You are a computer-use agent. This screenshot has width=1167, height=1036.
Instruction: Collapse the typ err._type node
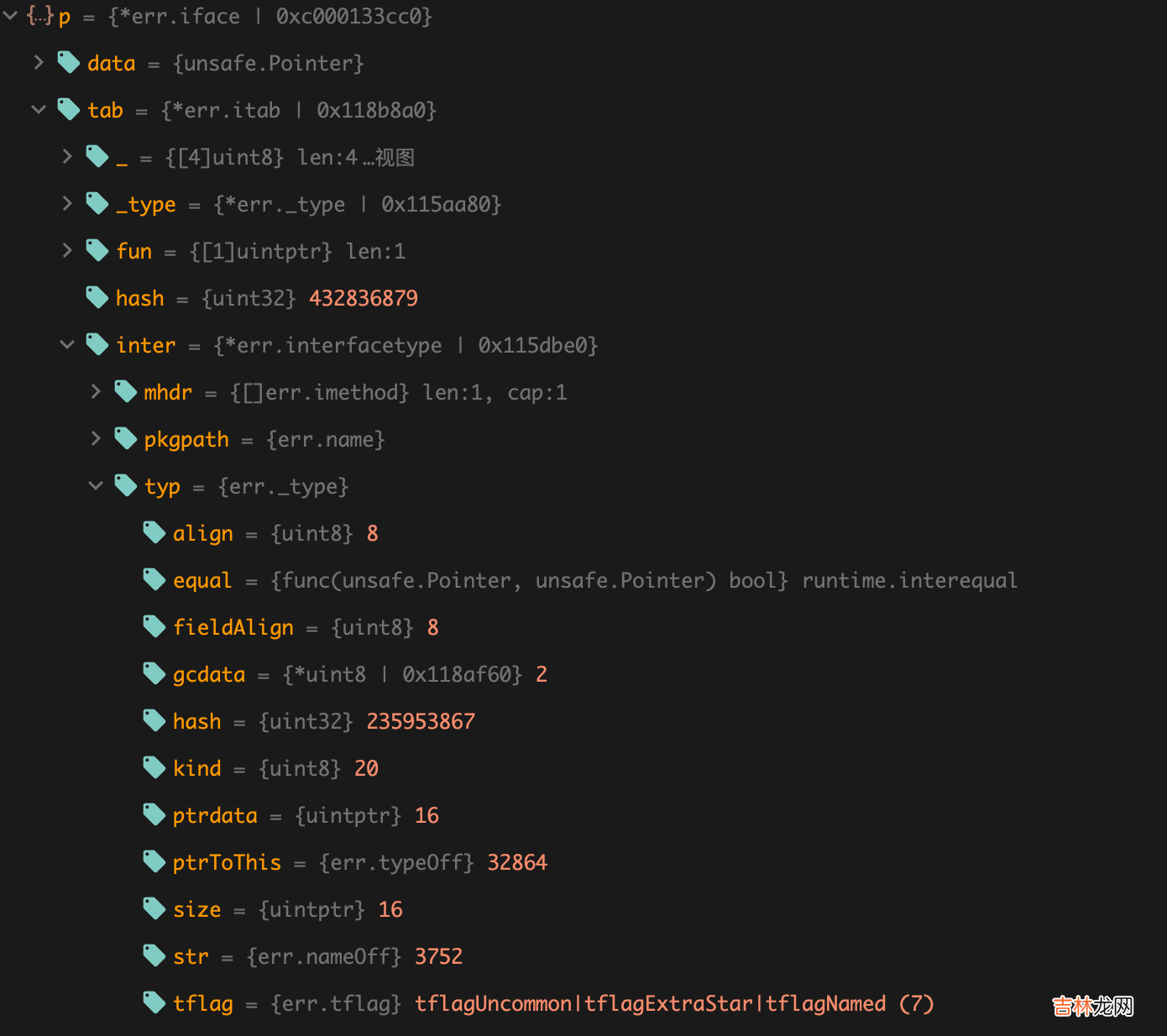[x=96, y=485]
